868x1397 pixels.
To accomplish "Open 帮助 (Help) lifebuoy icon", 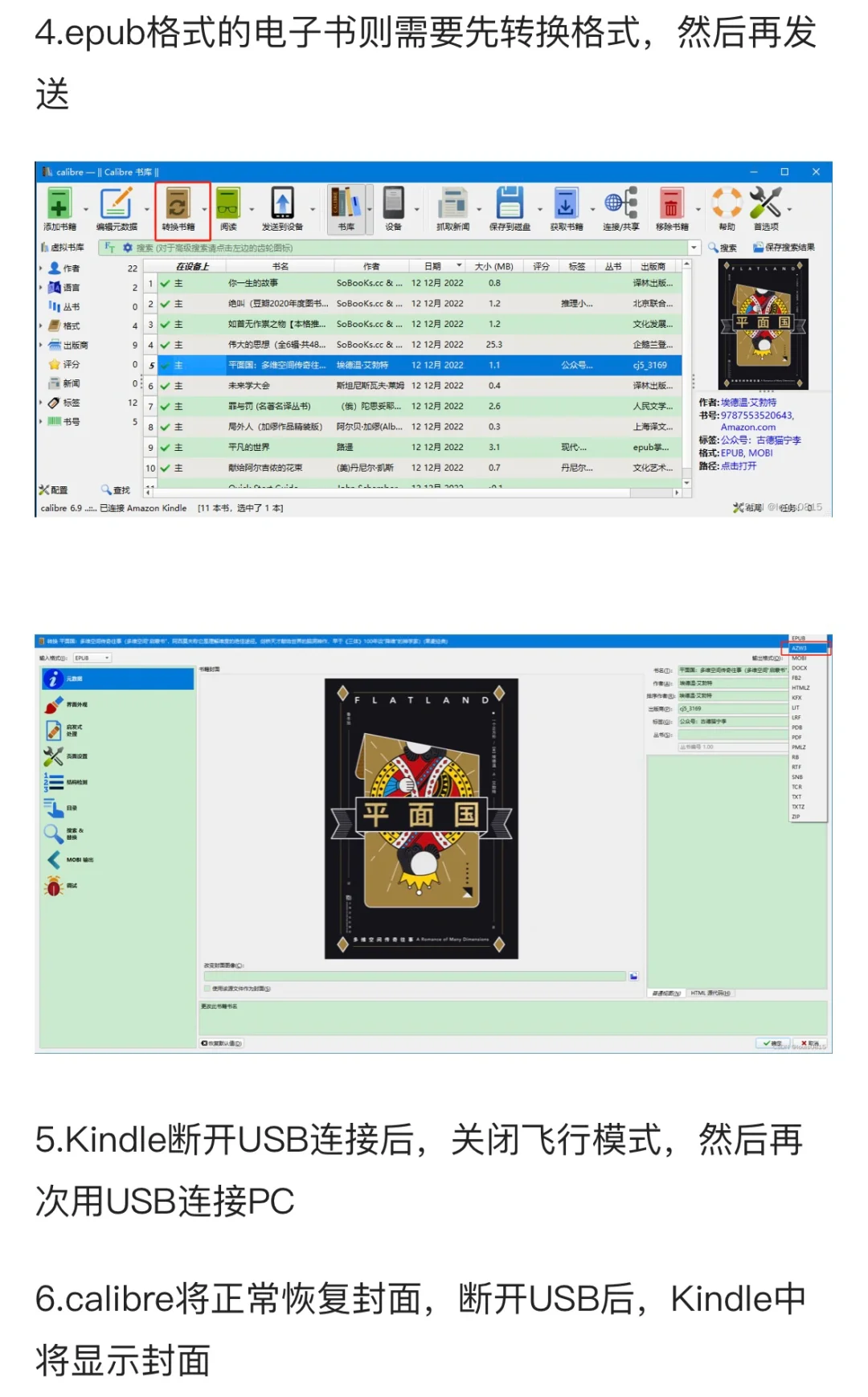I will (x=727, y=203).
